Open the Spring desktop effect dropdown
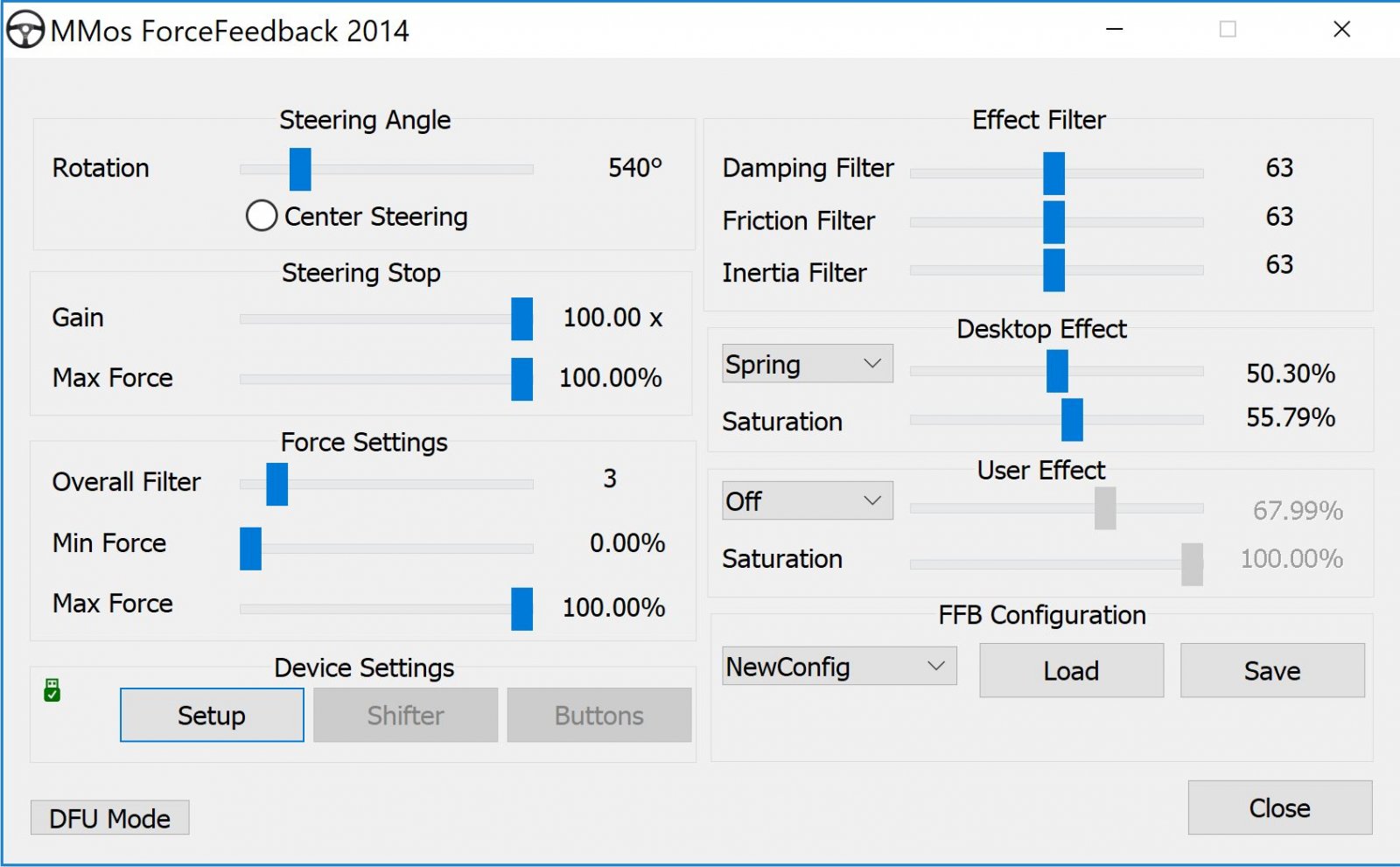Image resolution: width=1400 pixels, height=867 pixels. [807, 363]
